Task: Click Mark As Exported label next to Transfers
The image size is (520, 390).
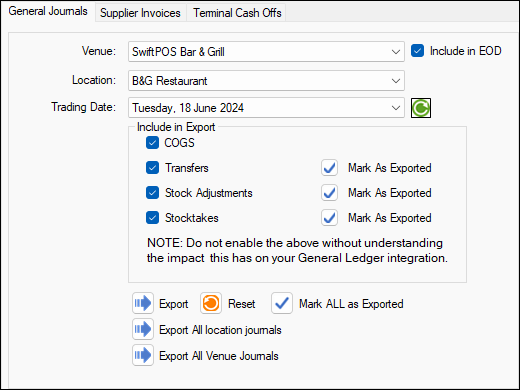Action: [x=390, y=168]
